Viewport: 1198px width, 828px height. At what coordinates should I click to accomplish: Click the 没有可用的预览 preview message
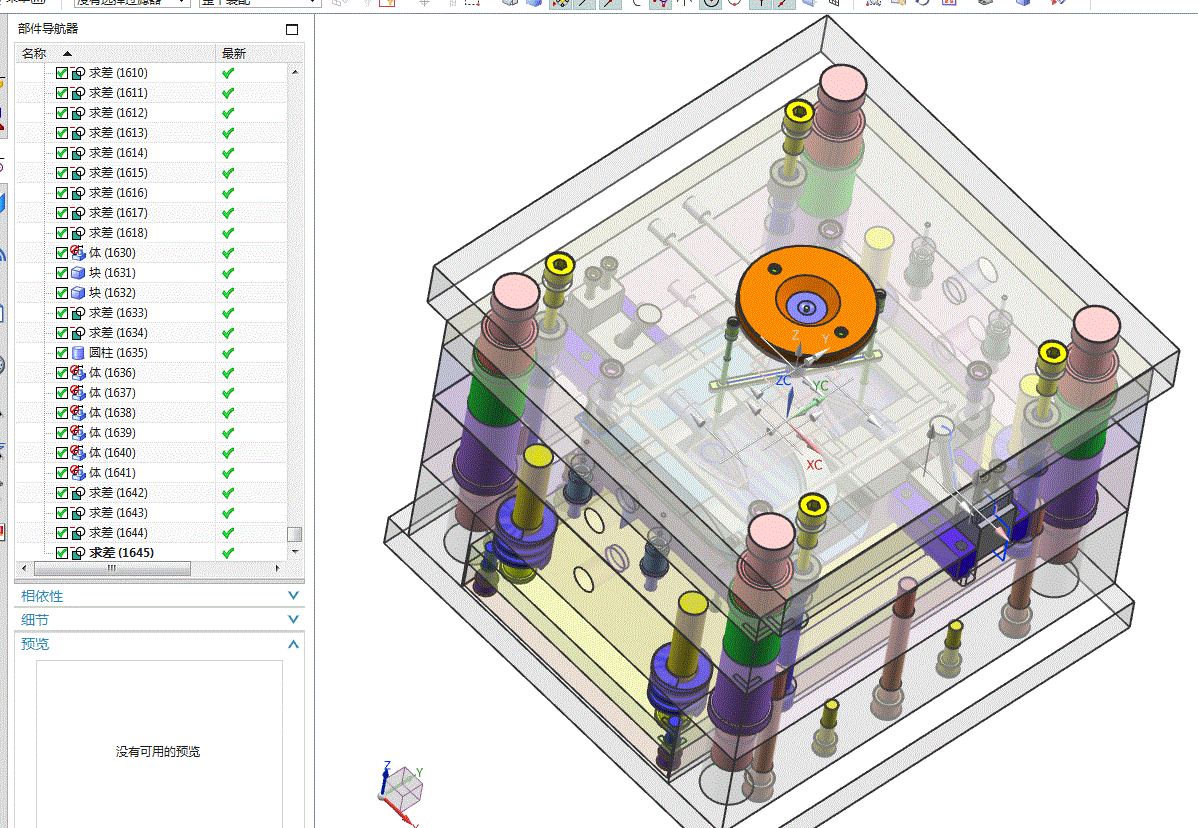158,752
